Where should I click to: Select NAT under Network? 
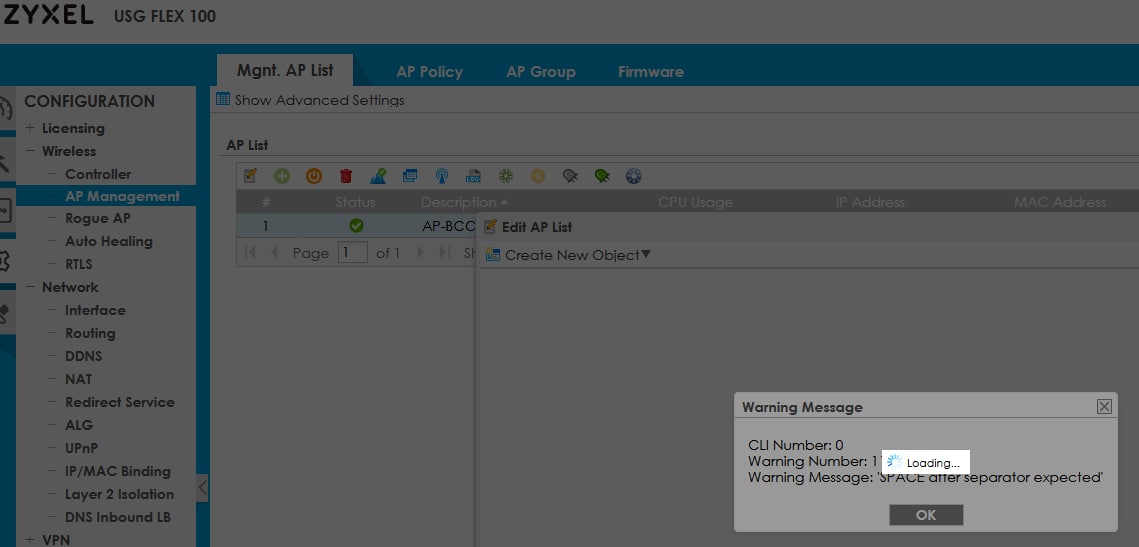(x=78, y=379)
